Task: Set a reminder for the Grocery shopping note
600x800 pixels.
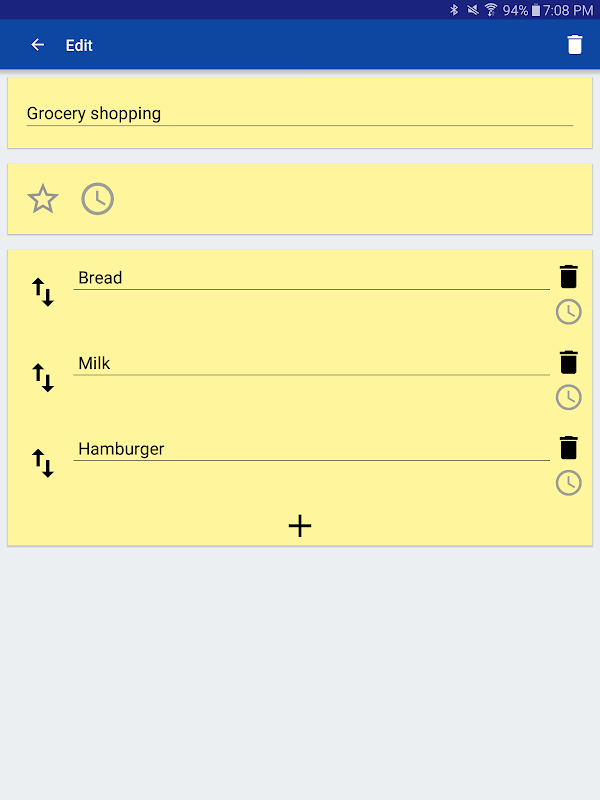Action: (x=97, y=199)
